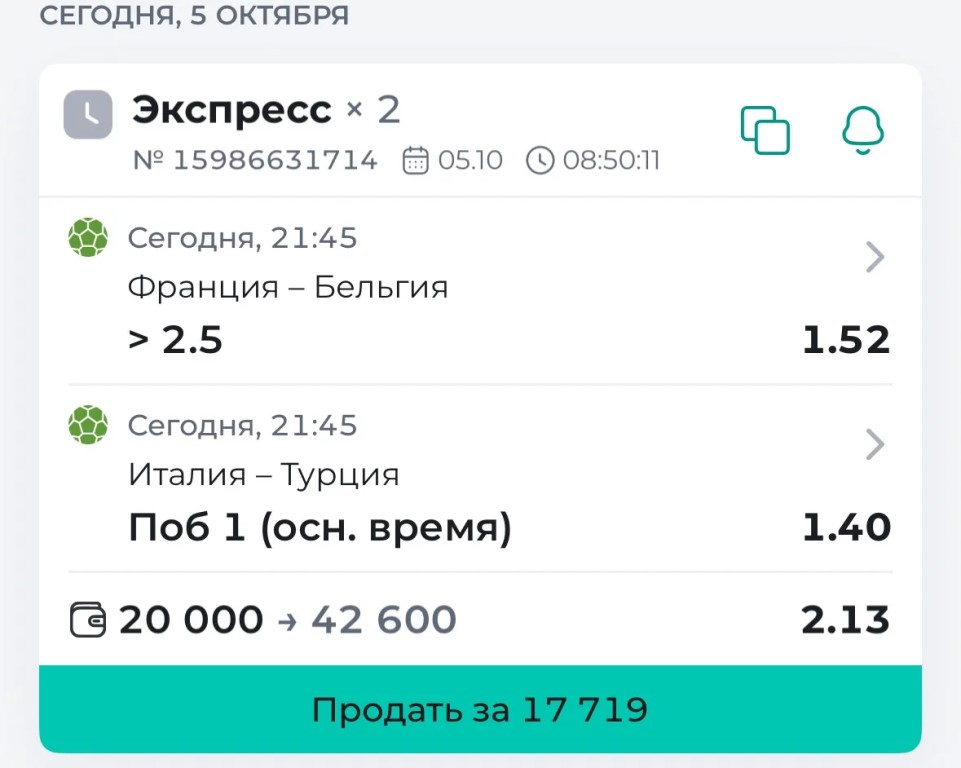Tap the football icon for Франция – Бельгия
The image size is (961, 768).
pyautogui.click(x=88, y=237)
